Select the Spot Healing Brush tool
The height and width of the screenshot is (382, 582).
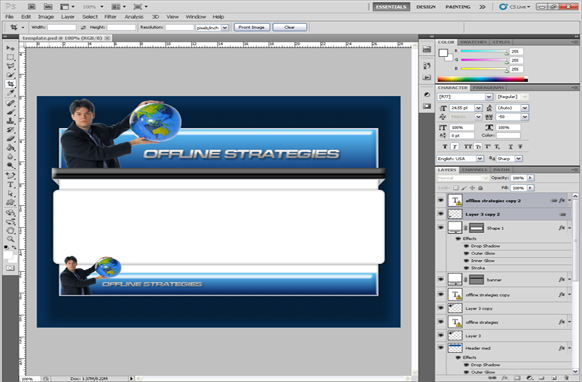(10, 103)
